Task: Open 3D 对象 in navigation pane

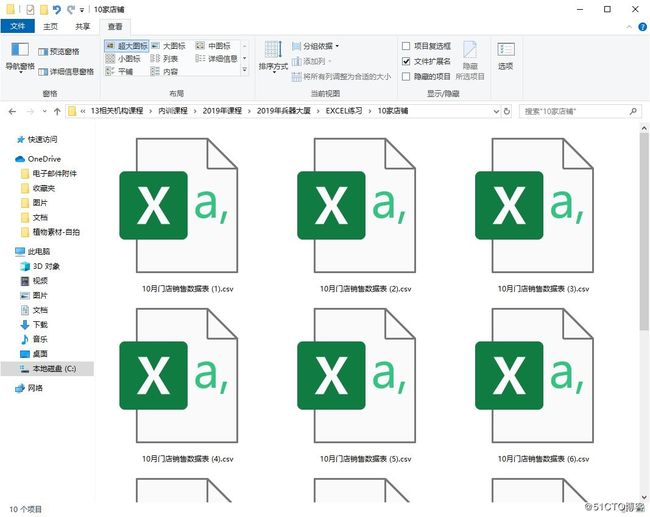Action: [40, 266]
